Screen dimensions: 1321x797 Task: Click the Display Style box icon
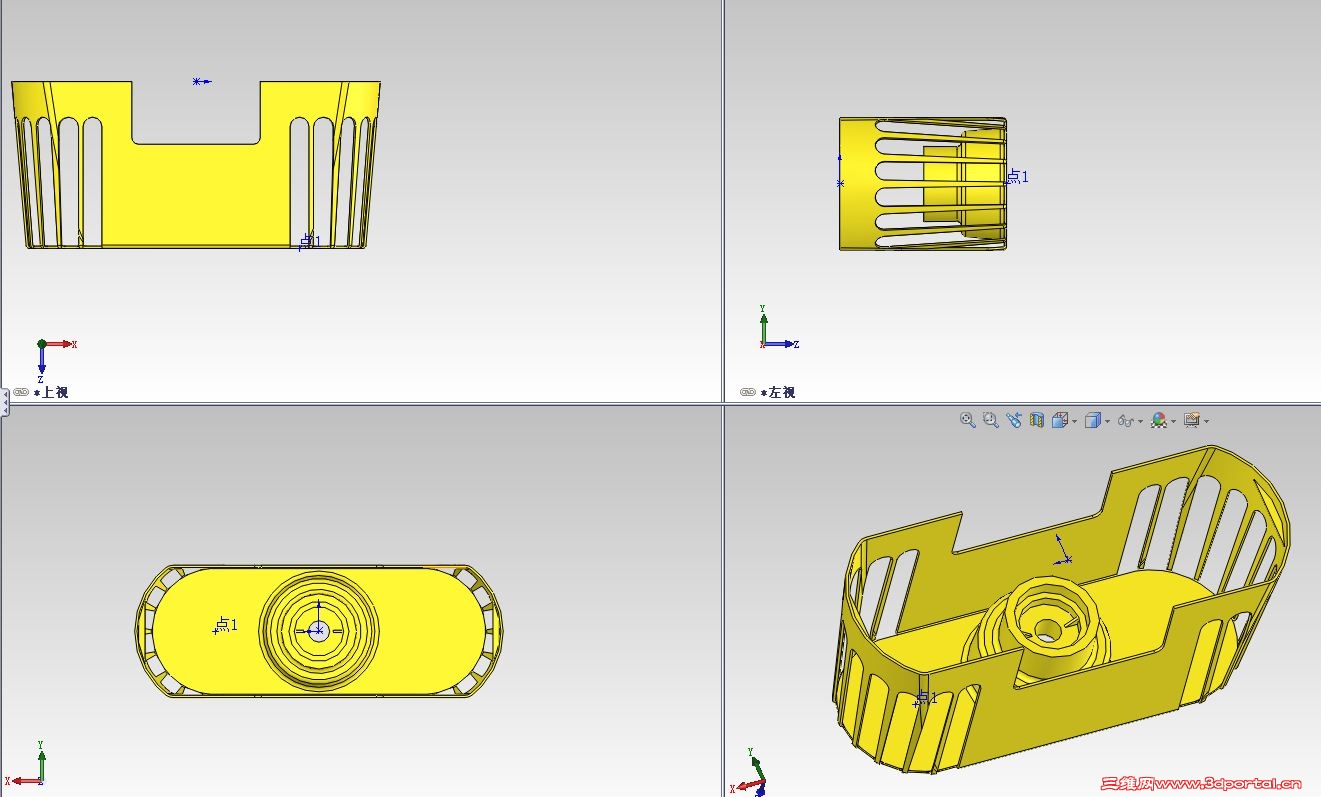coord(1093,421)
